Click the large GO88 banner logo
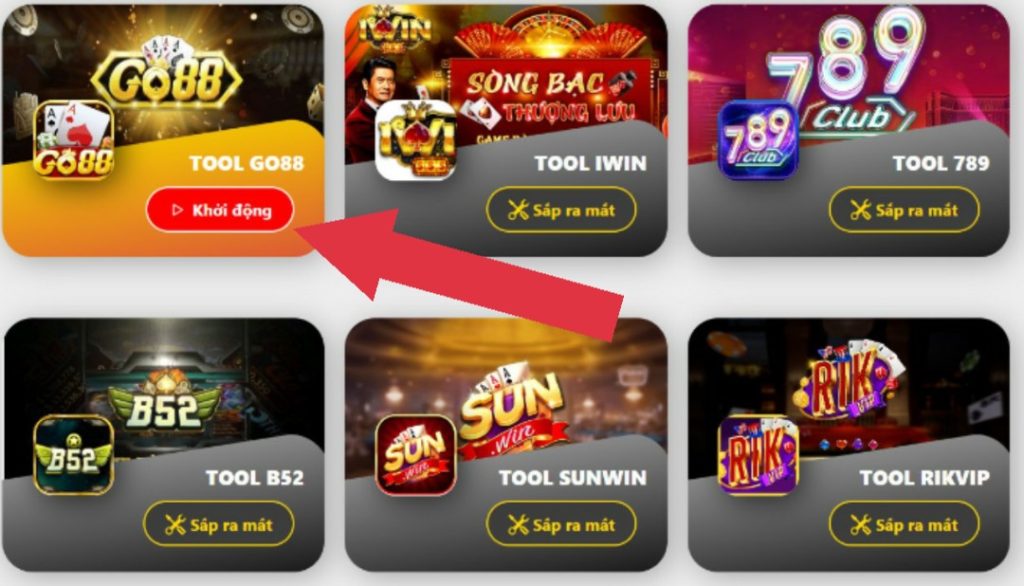Viewport: 1024px width, 586px height. click(x=167, y=75)
